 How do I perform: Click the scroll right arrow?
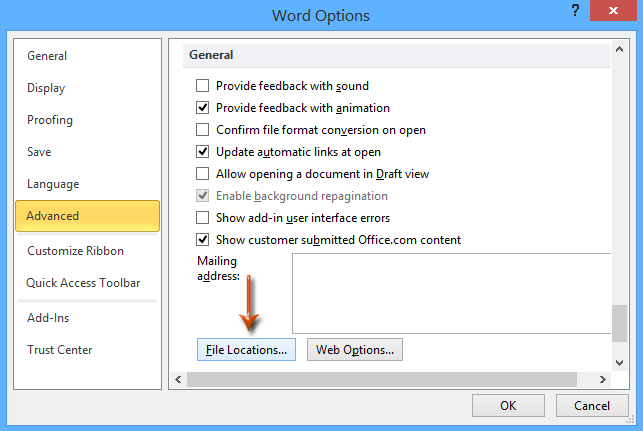click(602, 379)
